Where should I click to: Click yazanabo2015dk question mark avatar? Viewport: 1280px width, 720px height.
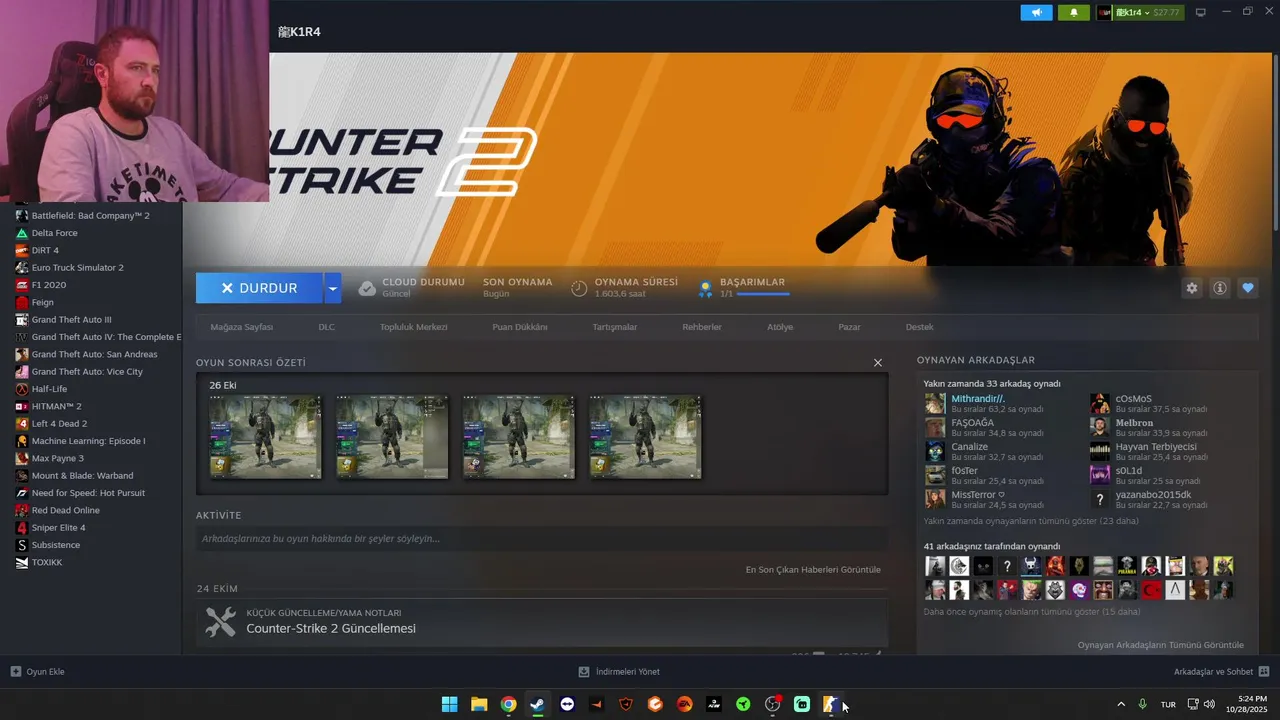[1100, 500]
